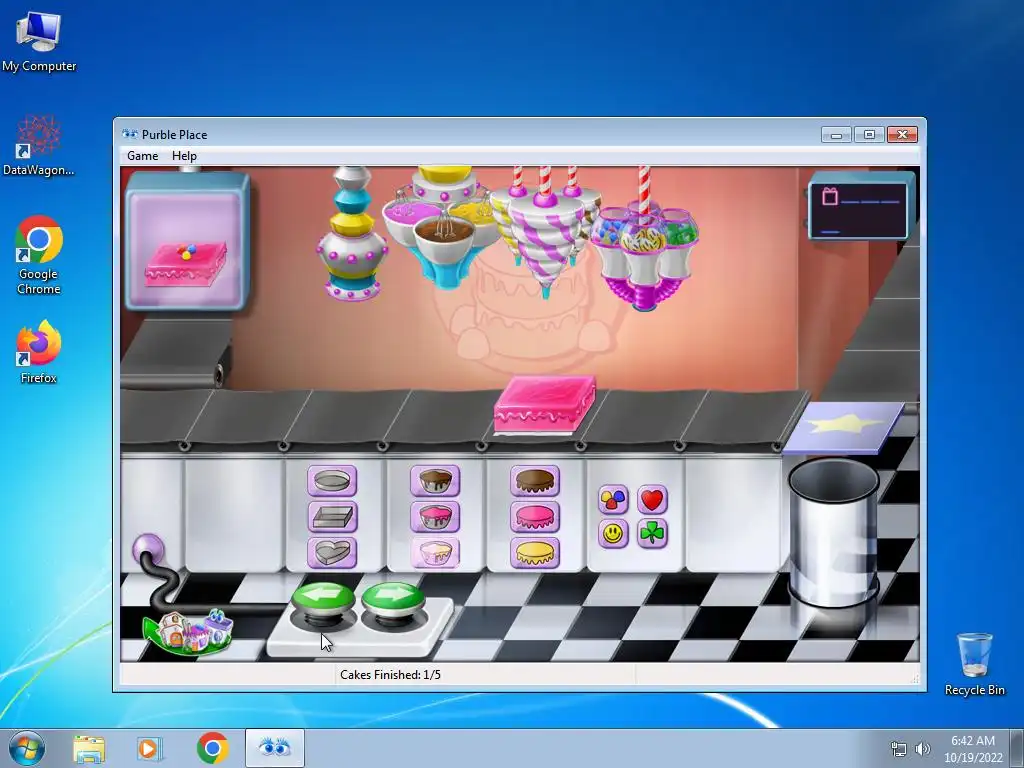Choose the chocolate batter flavor button

coord(435,481)
